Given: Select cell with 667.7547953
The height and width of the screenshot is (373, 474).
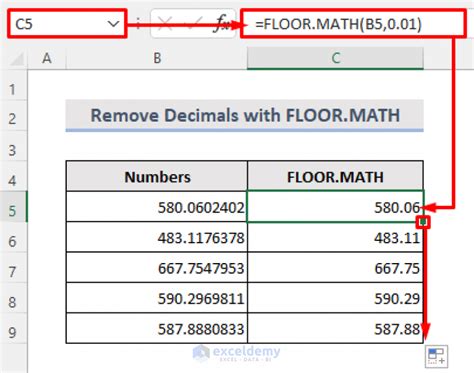Looking at the screenshot, I should (x=157, y=268).
